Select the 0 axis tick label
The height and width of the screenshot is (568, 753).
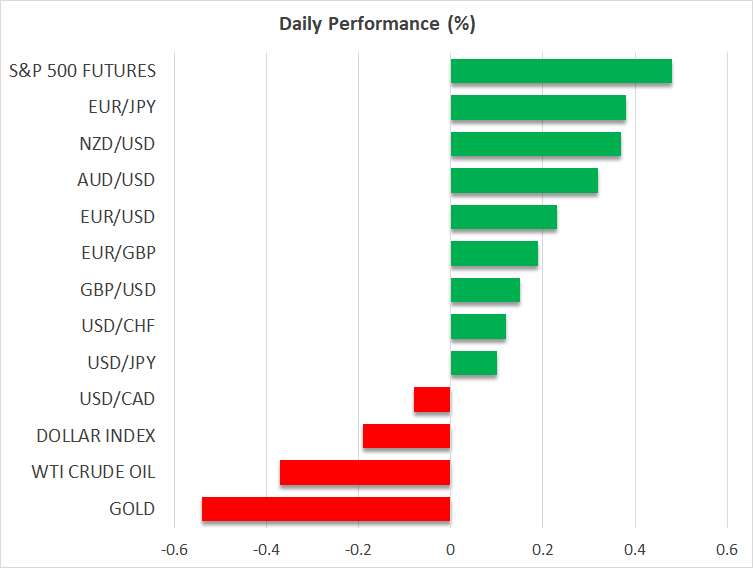(x=450, y=549)
